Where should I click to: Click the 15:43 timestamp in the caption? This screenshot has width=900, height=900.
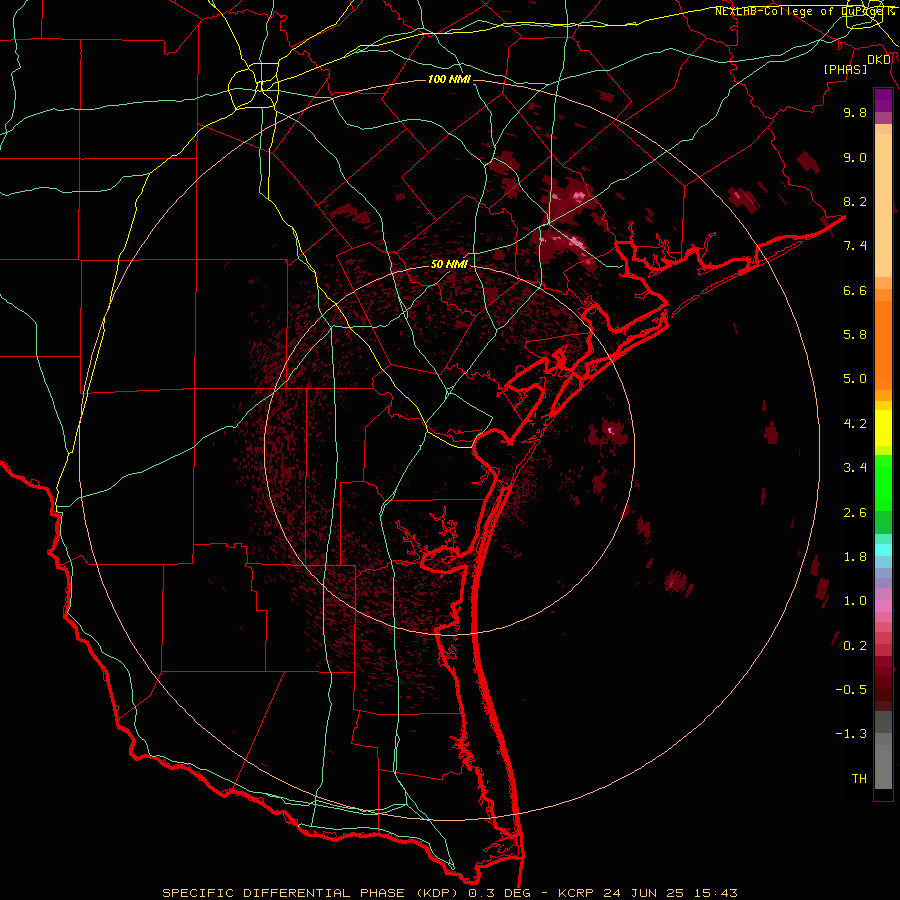coord(717,893)
